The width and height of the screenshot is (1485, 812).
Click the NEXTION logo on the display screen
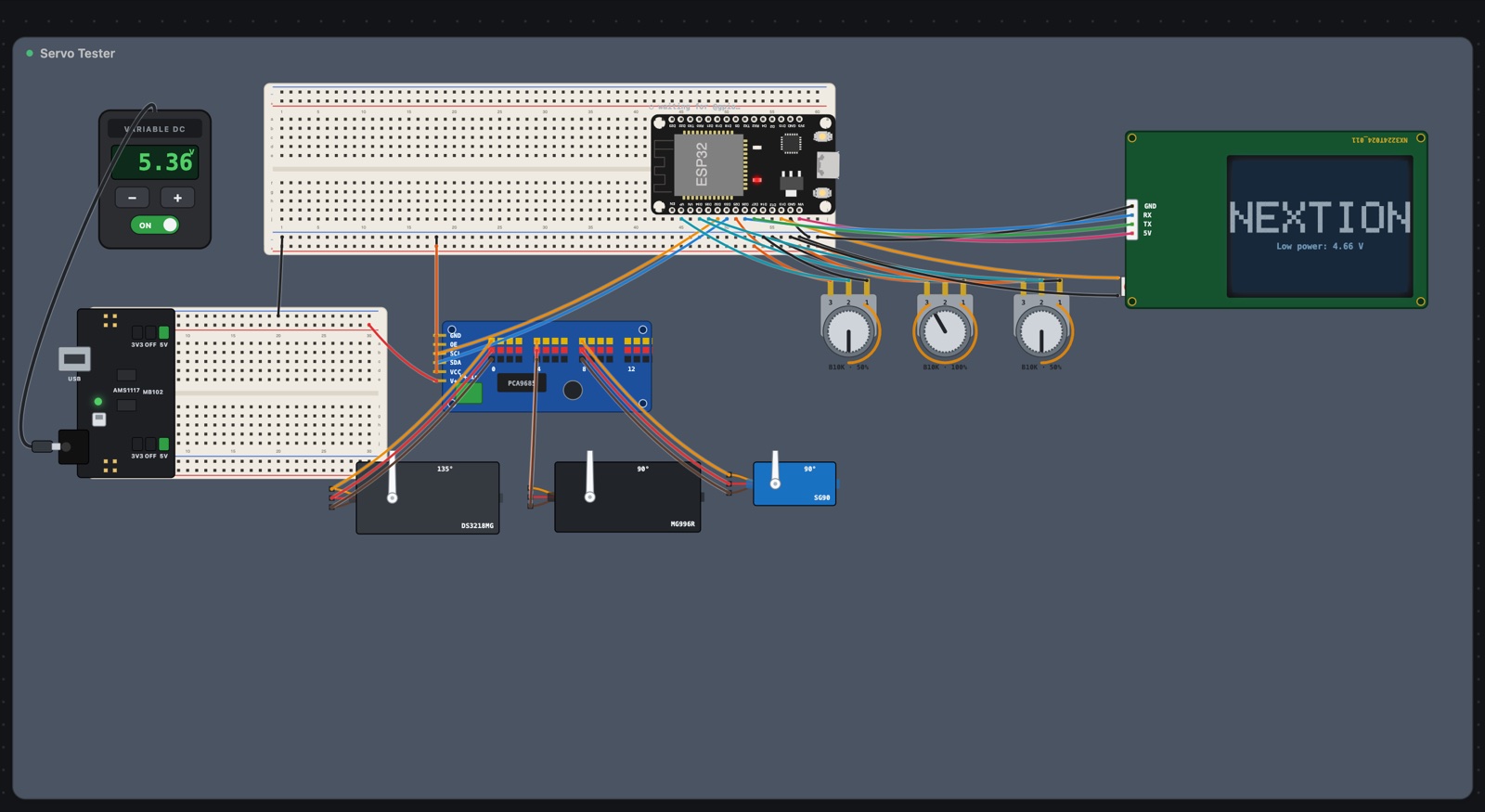pyautogui.click(x=1320, y=218)
